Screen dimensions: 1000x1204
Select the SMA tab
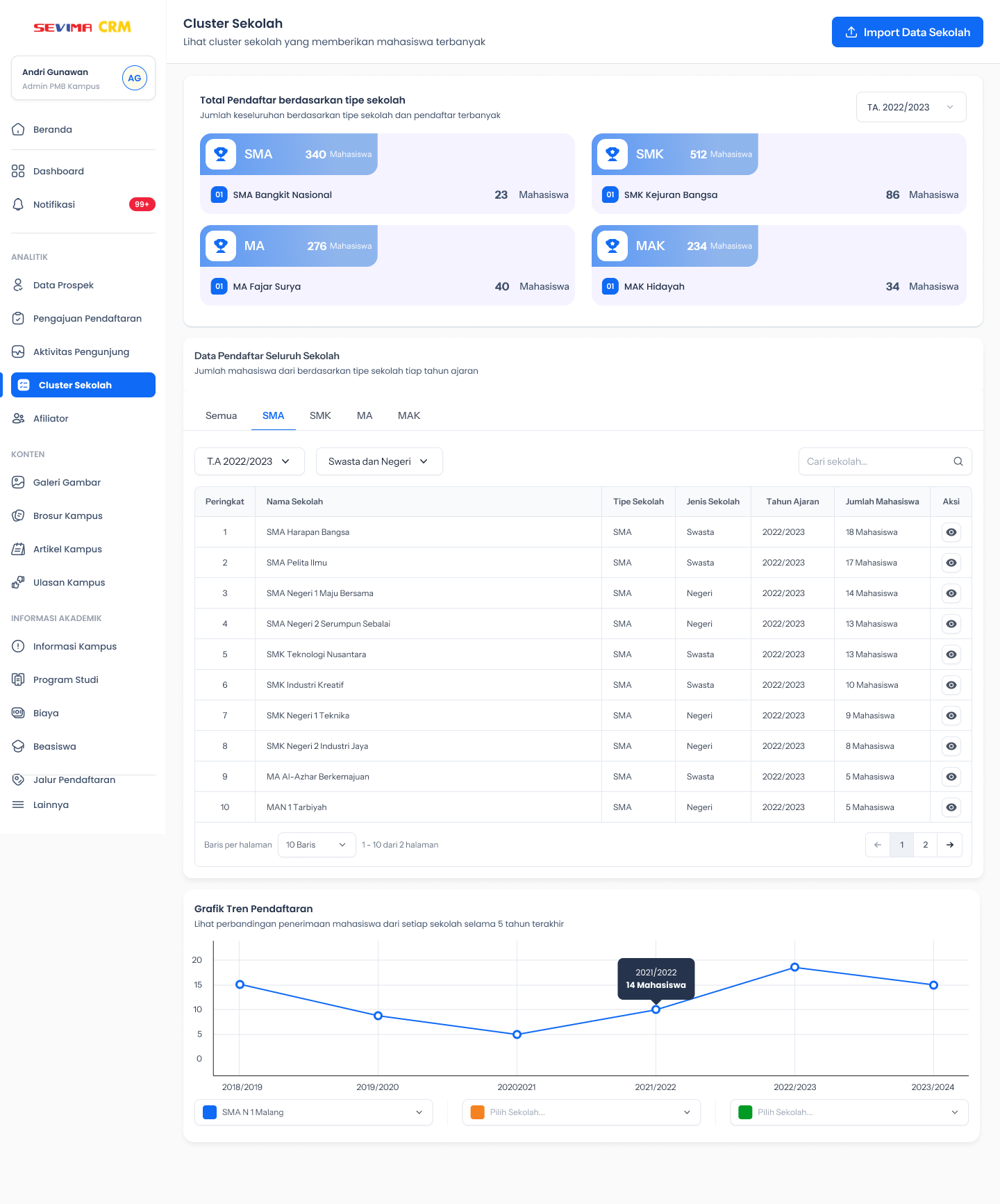tap(273, 415)
